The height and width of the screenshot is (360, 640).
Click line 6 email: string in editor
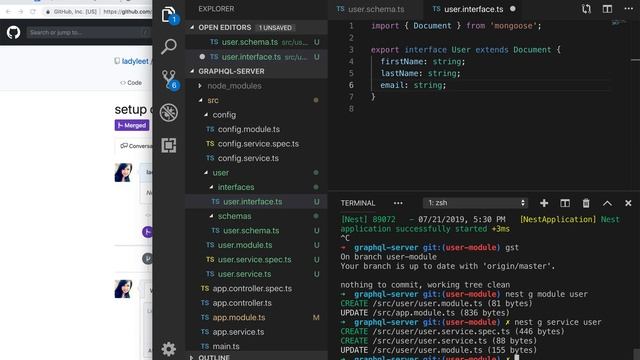[413, 85]
